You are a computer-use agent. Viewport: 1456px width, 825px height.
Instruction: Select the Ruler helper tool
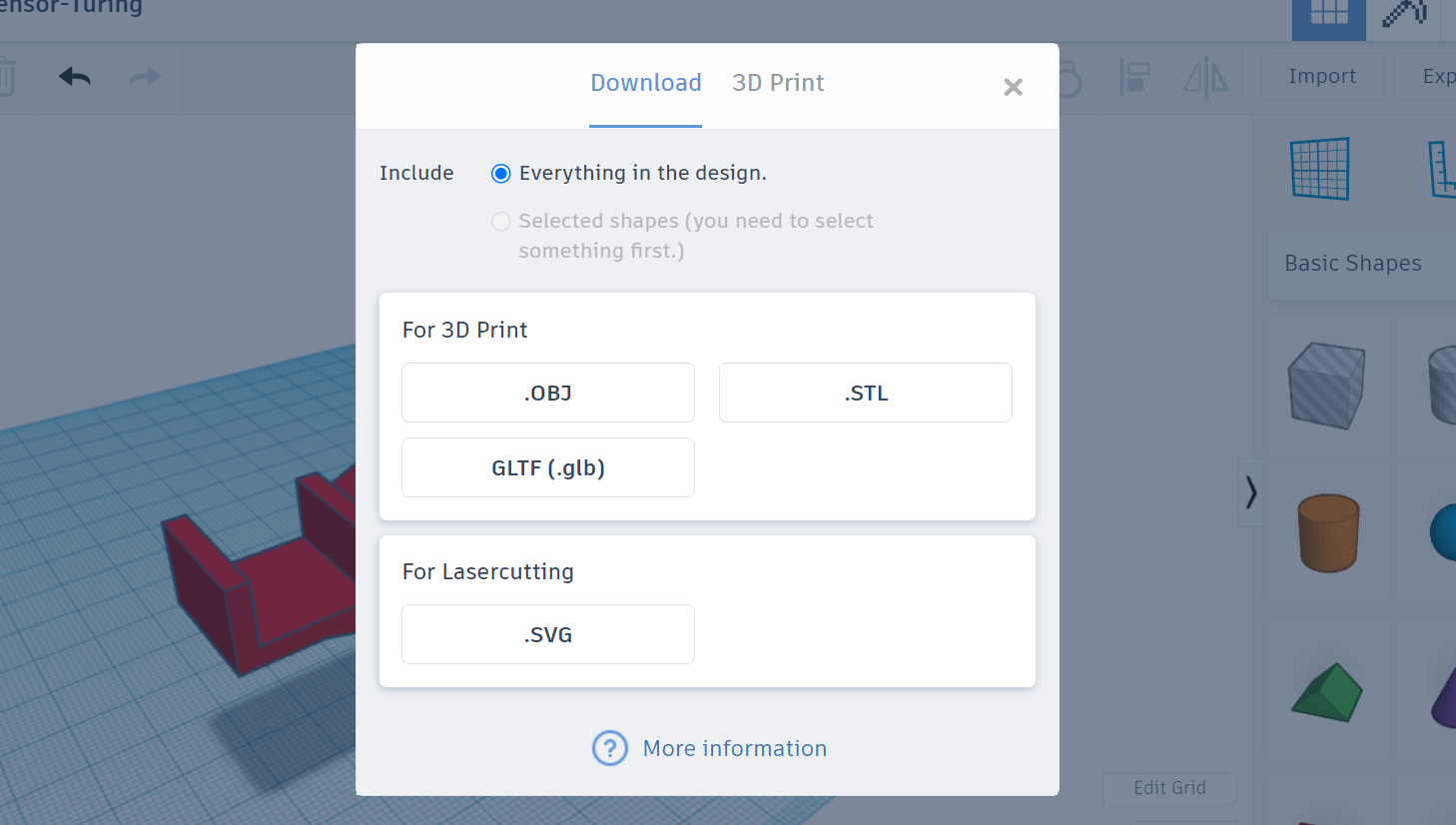point(1441,168)
